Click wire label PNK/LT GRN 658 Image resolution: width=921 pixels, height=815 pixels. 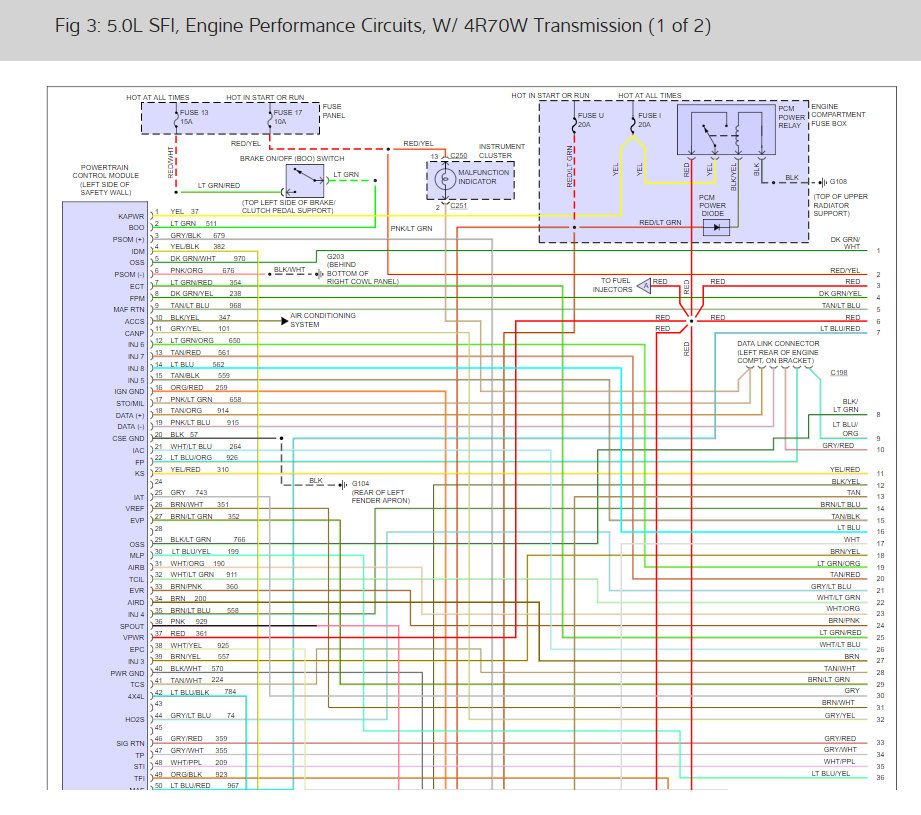(206, 399)
